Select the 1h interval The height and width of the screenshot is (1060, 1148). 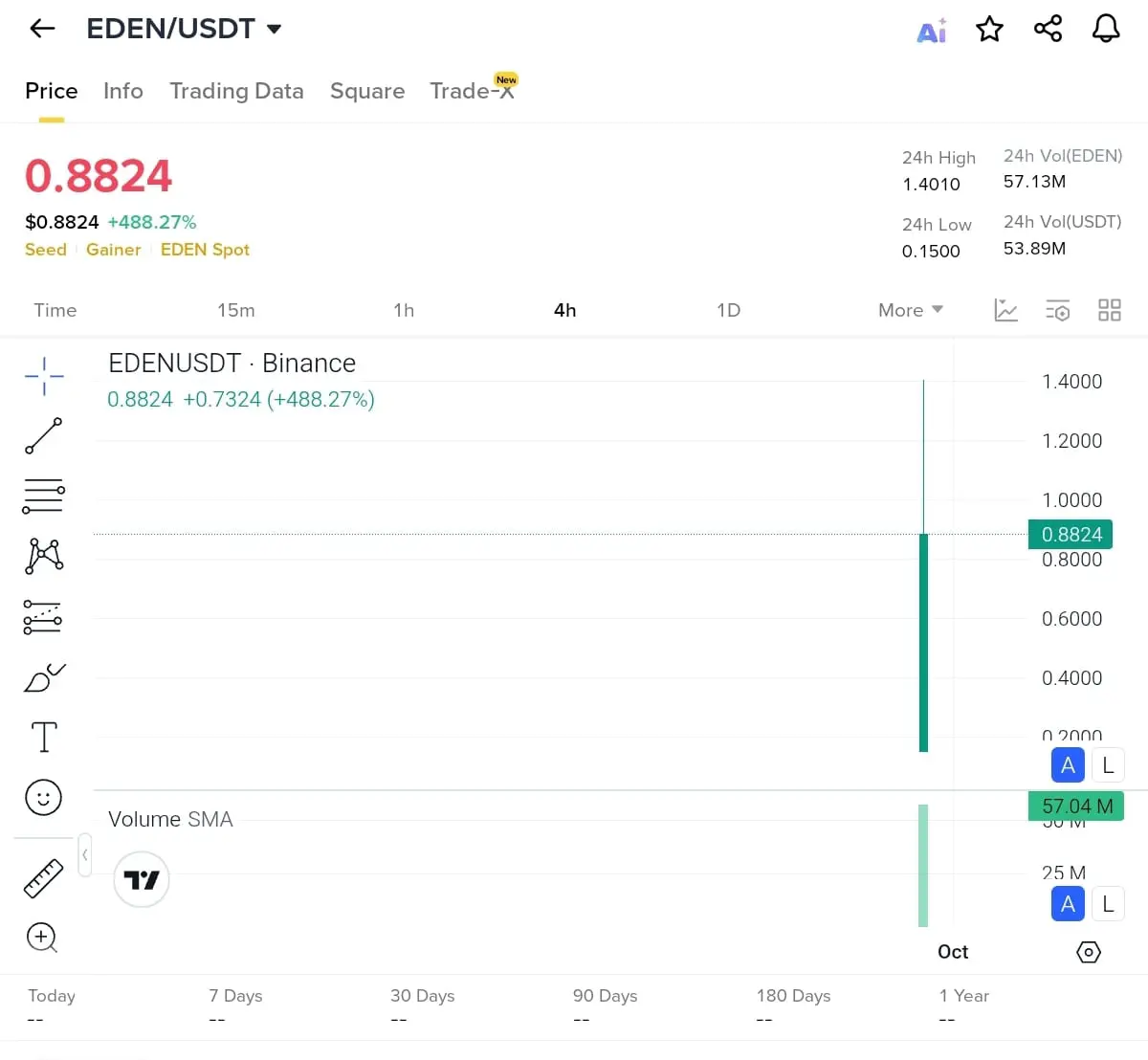[x=404, y=310]
